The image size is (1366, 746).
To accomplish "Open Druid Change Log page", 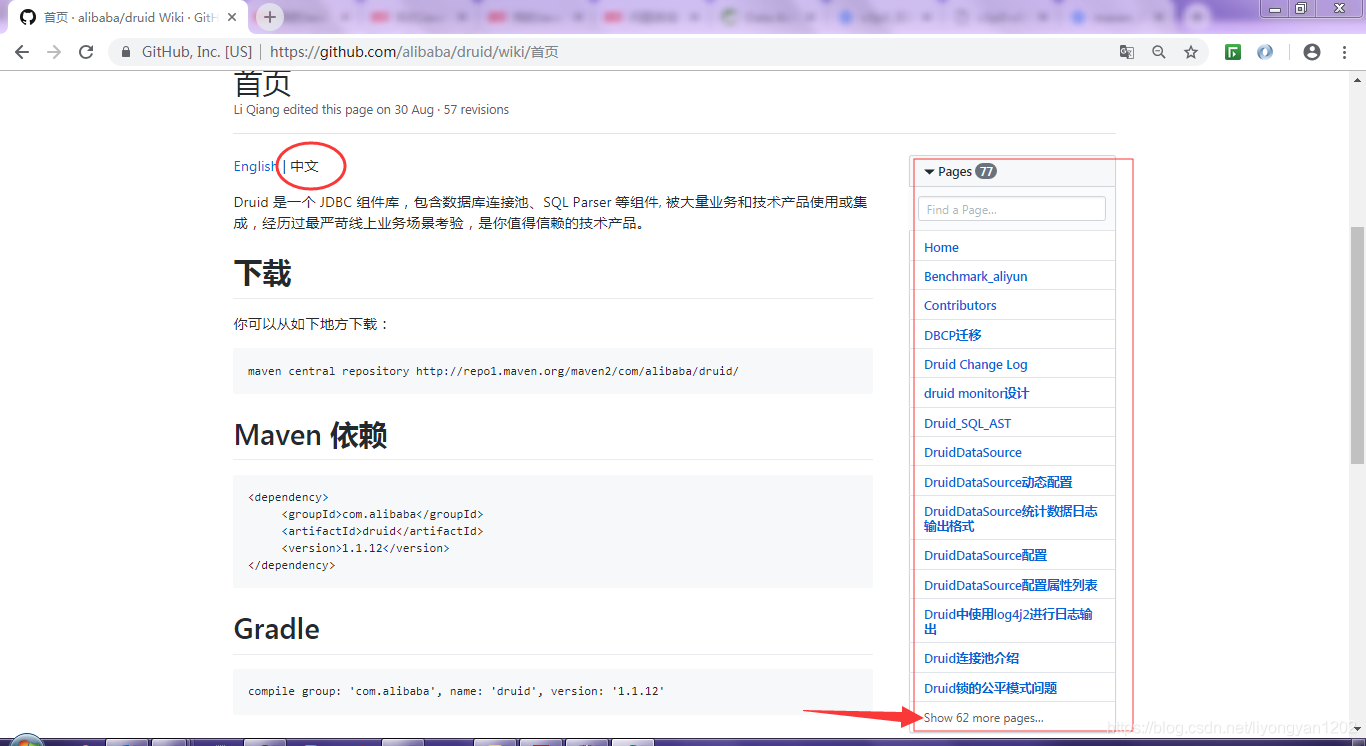I will coord(975,364).
